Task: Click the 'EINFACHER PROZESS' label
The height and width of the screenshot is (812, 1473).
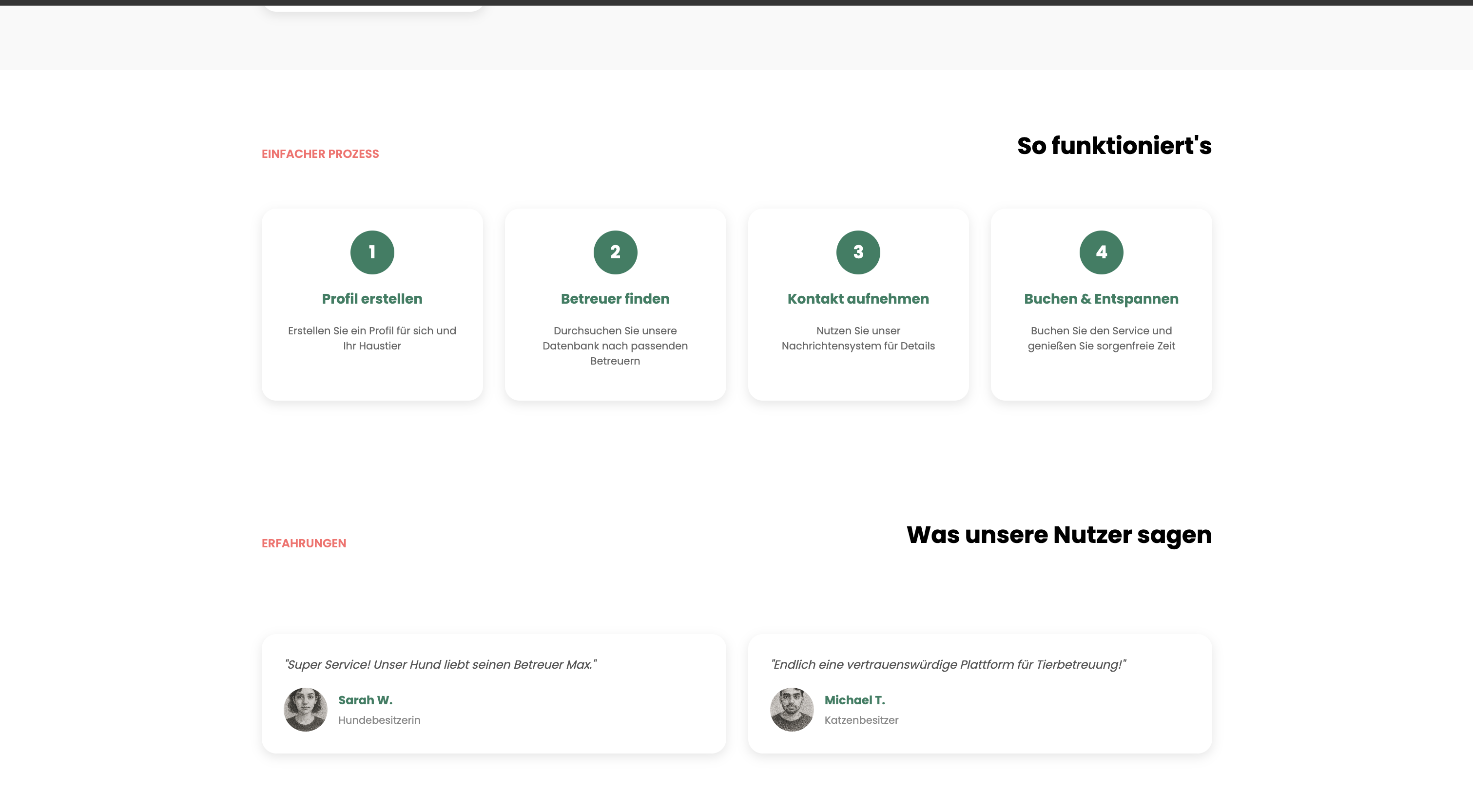Action: (x=320, y=154)
